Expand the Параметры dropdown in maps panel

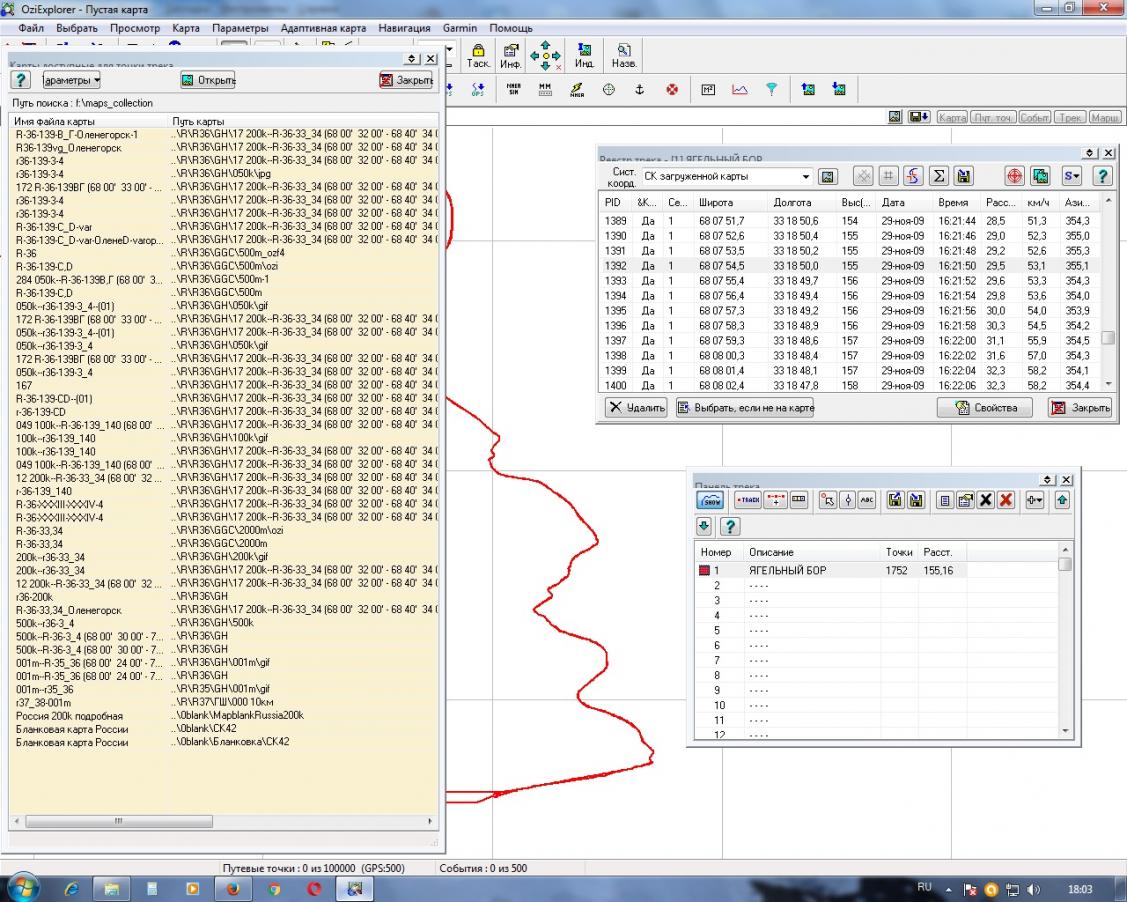tap(71, 80)
